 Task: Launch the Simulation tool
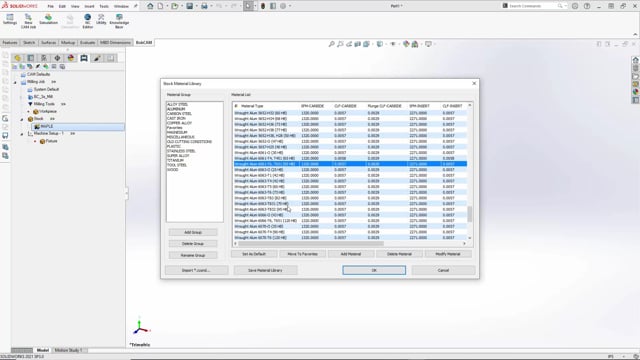point(49,19)
